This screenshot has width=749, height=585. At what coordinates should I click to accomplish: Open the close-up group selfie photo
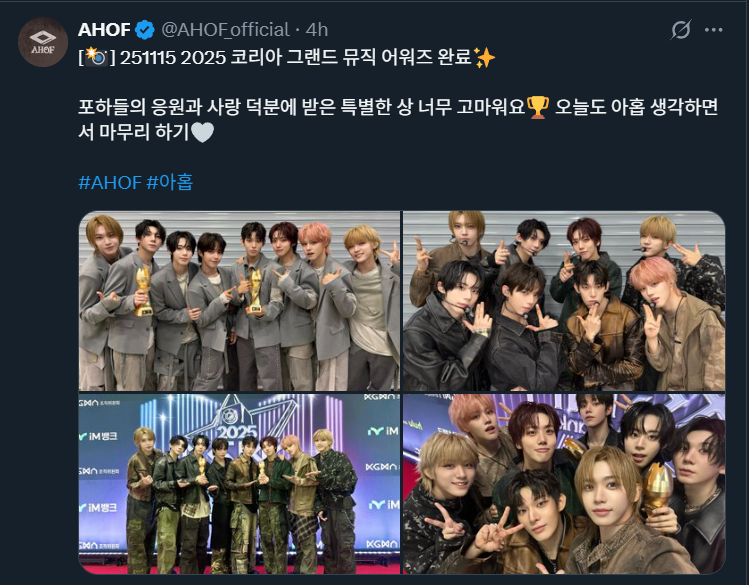[564, 484]
